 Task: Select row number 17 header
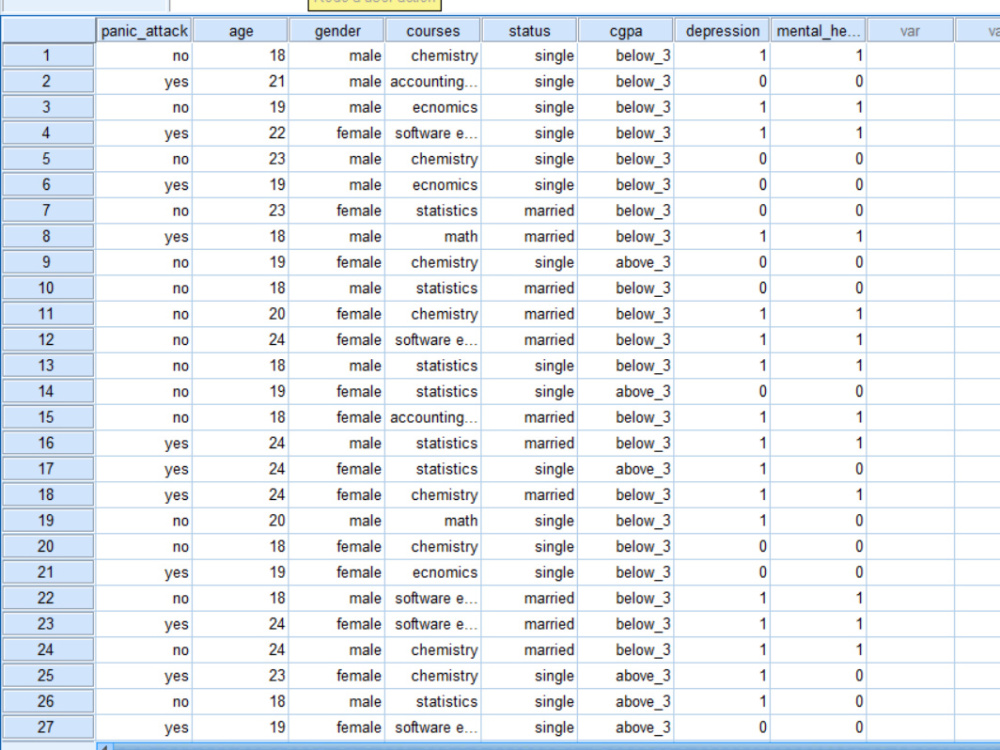coord(48,469)
